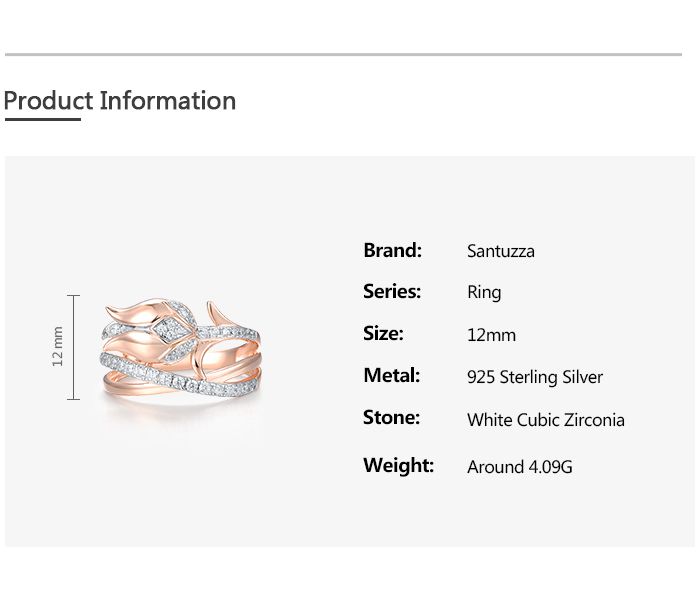Click the dark underline beneath Product Information
Screen dimensions: 700x607
[x=42, y=120]
